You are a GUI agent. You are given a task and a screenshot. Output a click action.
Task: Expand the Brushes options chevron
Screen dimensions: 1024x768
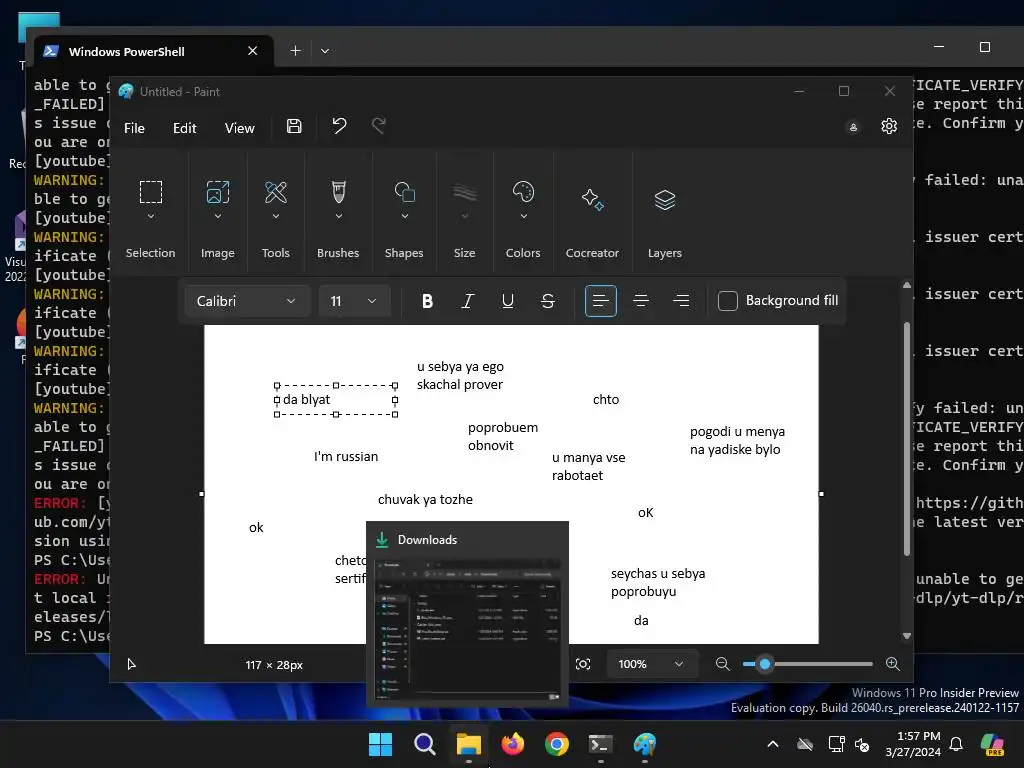click(338, 216)
